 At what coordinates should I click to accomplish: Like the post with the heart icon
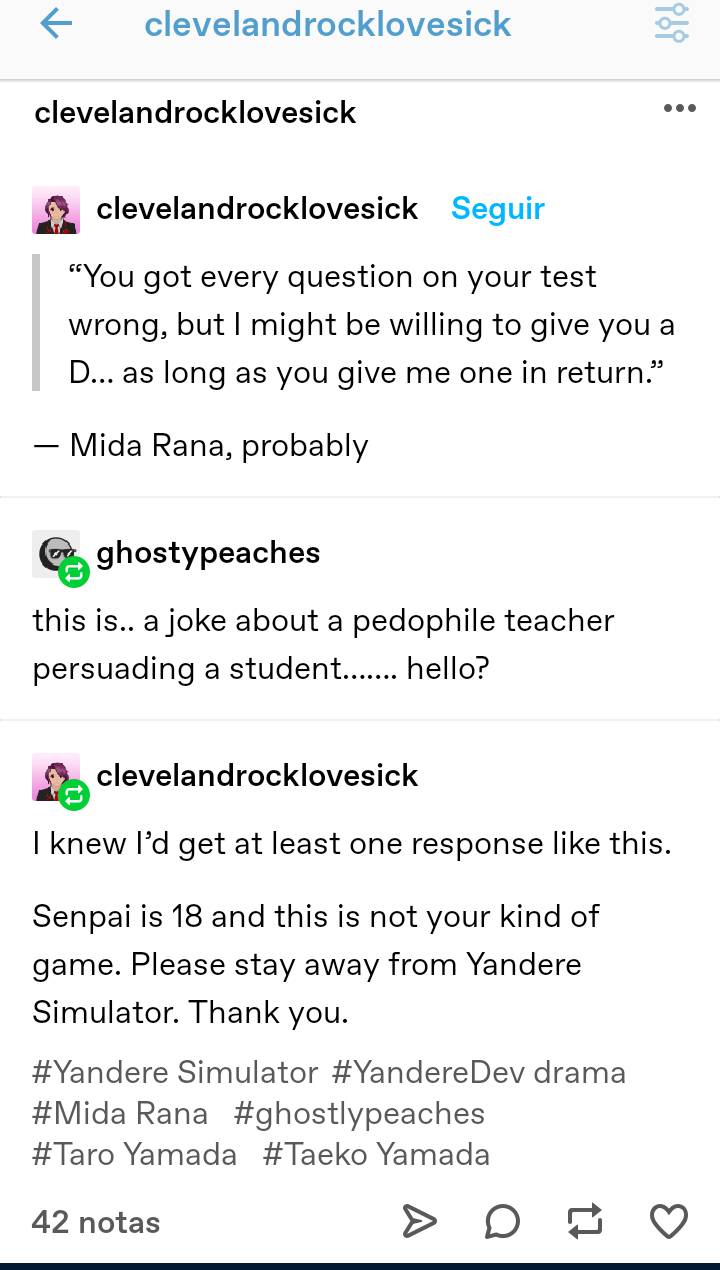(x=668, y=1221)
